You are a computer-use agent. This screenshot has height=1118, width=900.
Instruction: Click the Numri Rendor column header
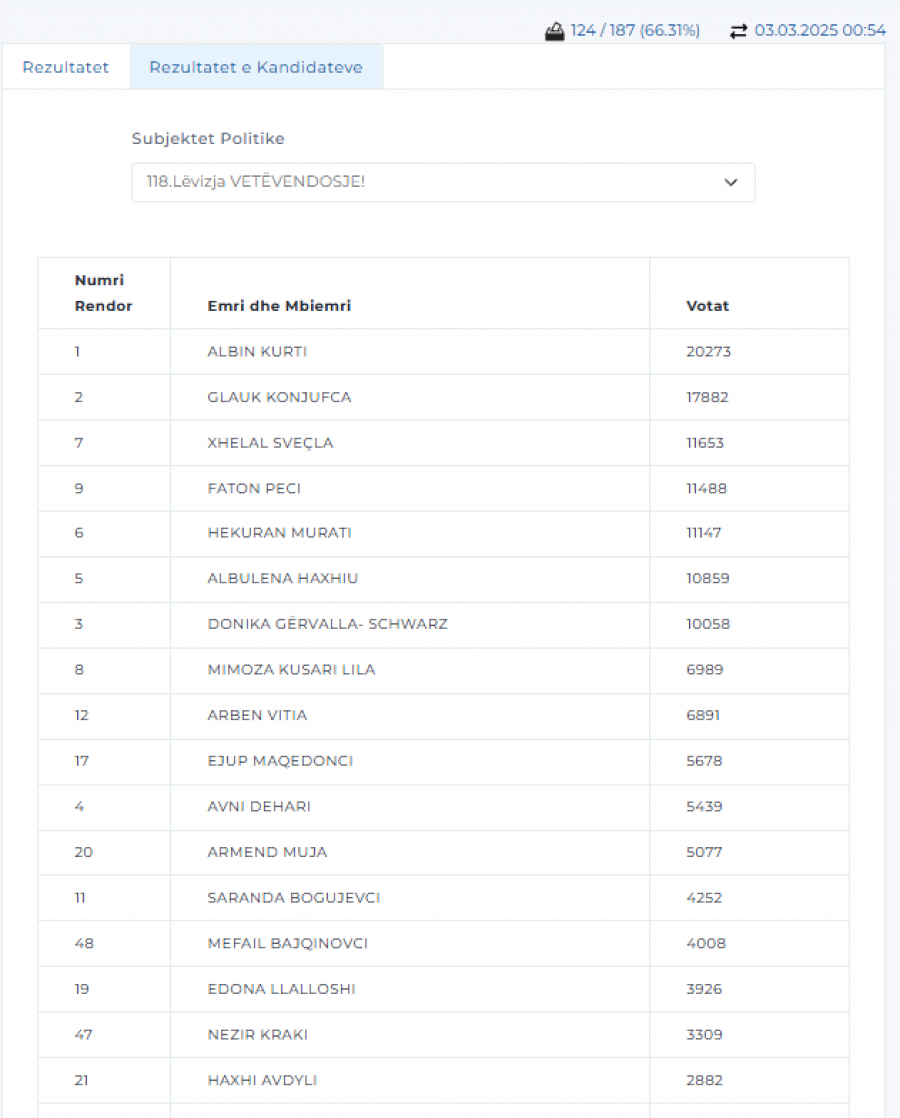pos(103,293)
